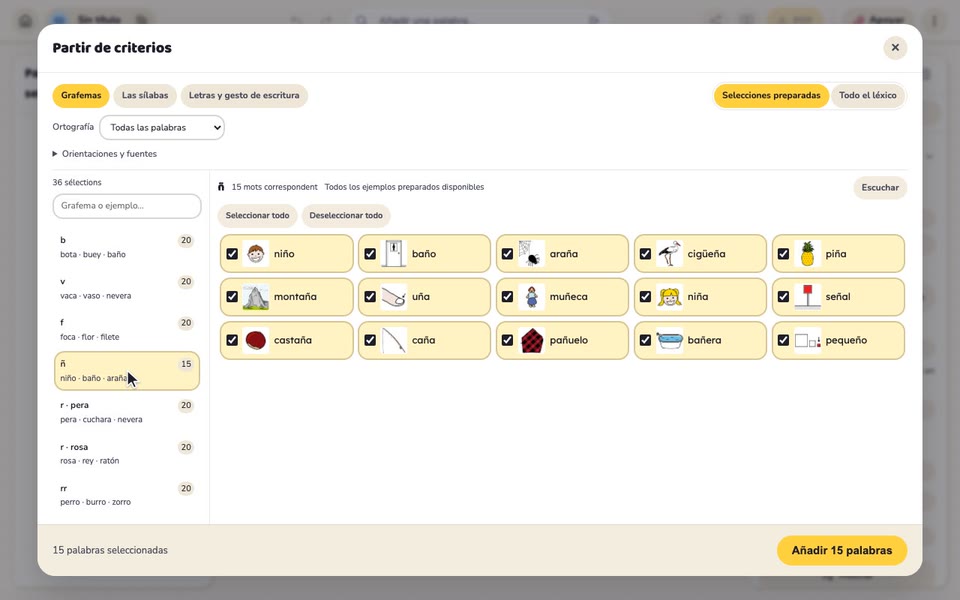Click the Escuchar button
The image size is (960, 600).
(x=880, y=187)
